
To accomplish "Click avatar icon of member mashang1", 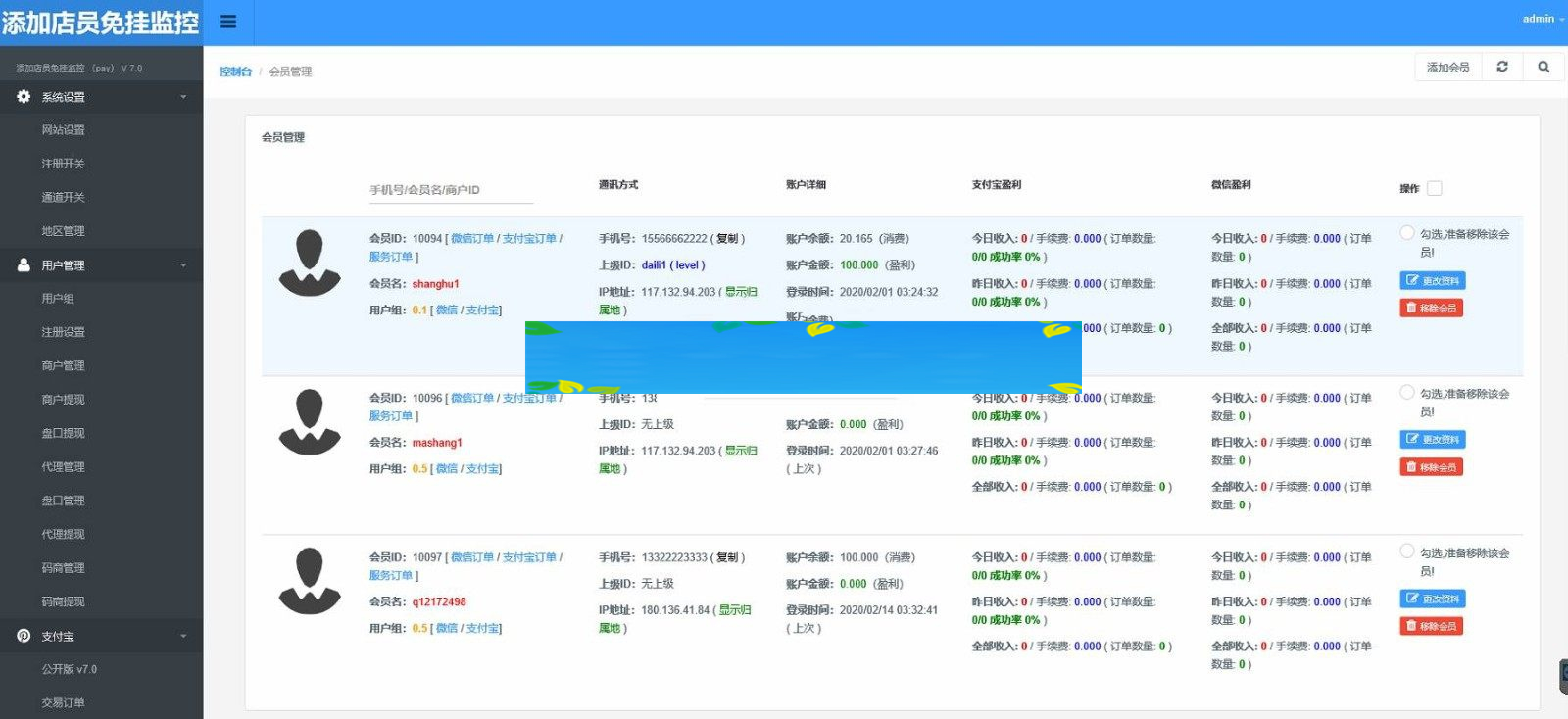I will (x=310, y=422).
